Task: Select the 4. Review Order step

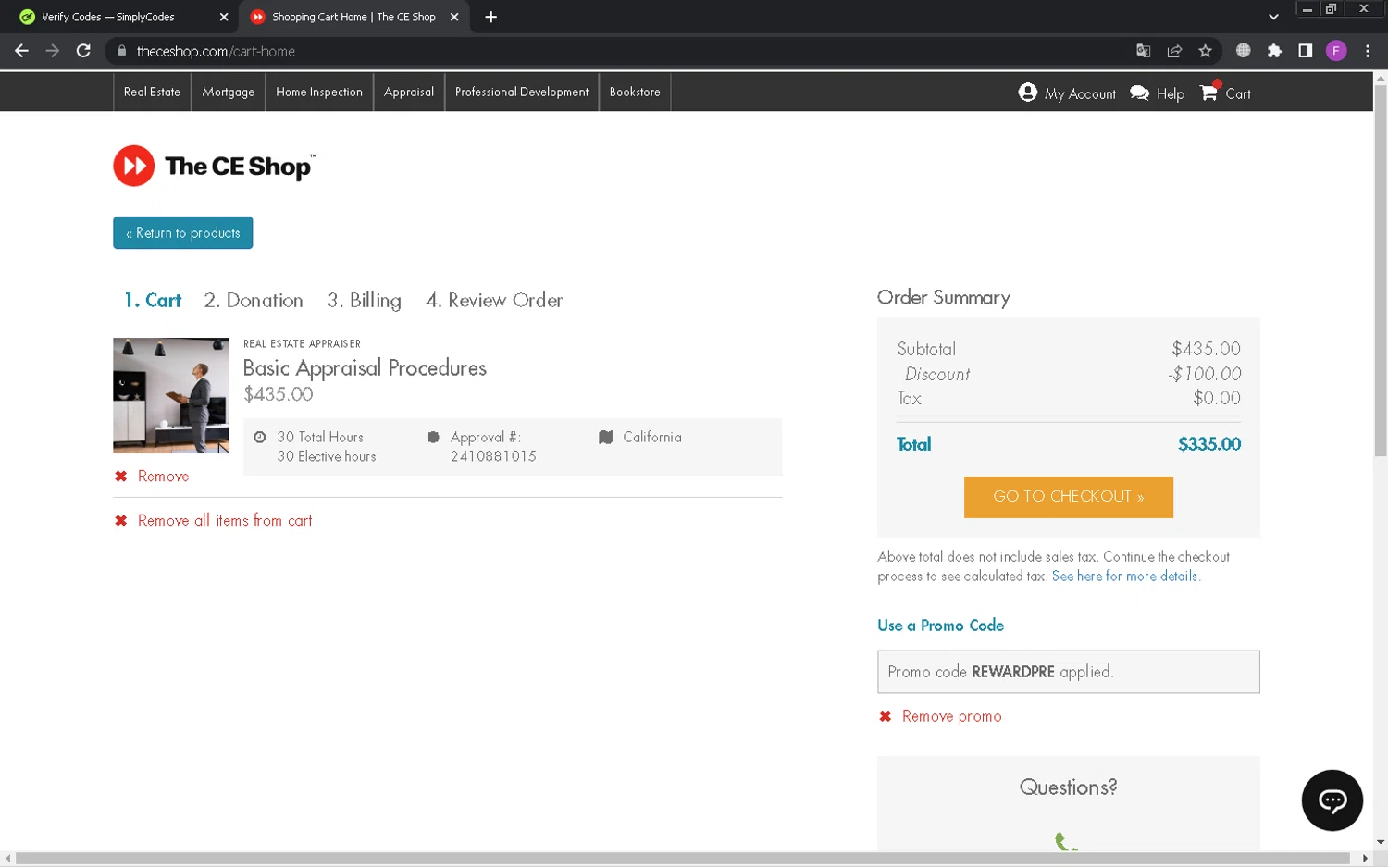Action: click(494, 300)
